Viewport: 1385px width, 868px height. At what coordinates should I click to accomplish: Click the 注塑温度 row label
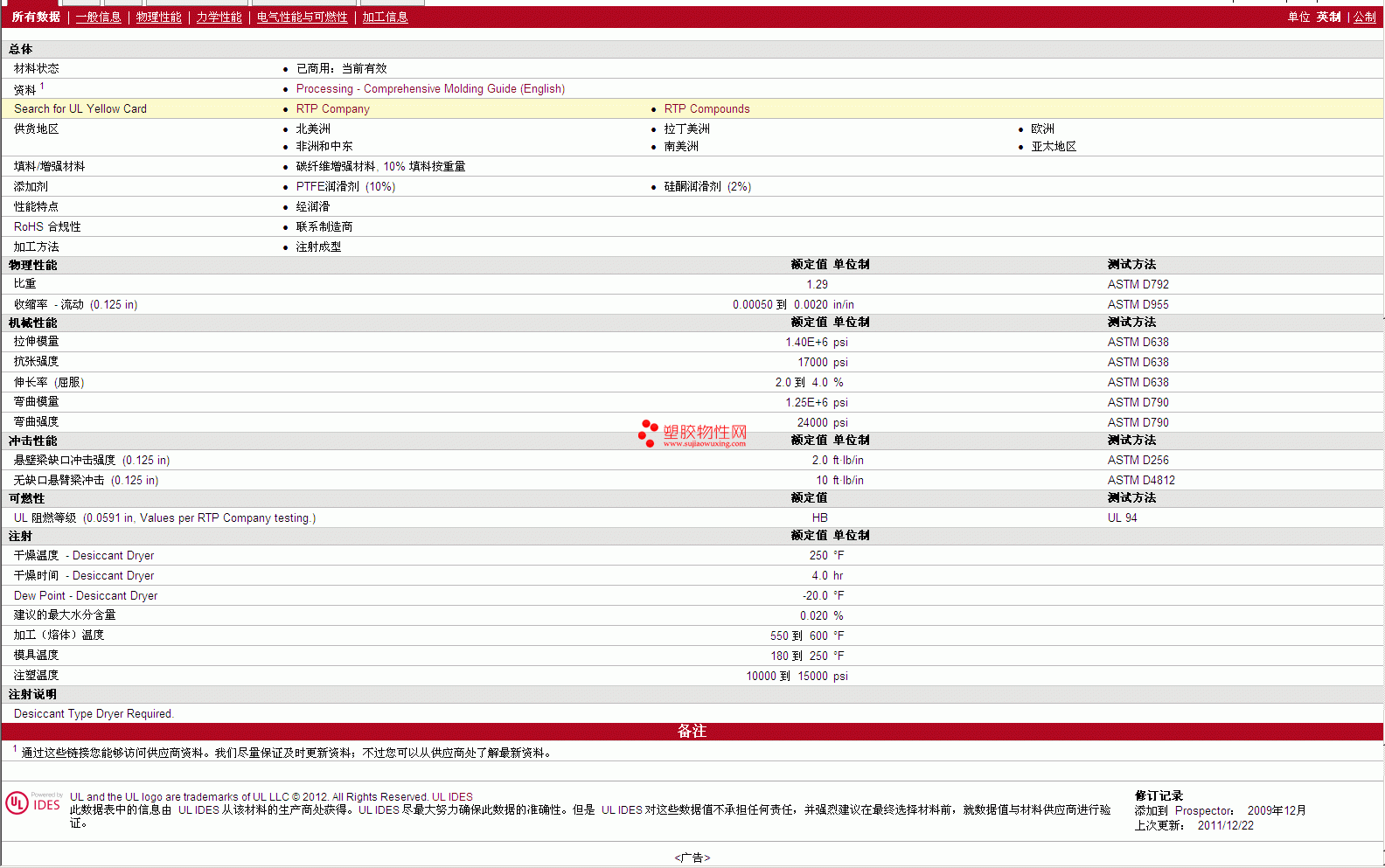point(36,676)
